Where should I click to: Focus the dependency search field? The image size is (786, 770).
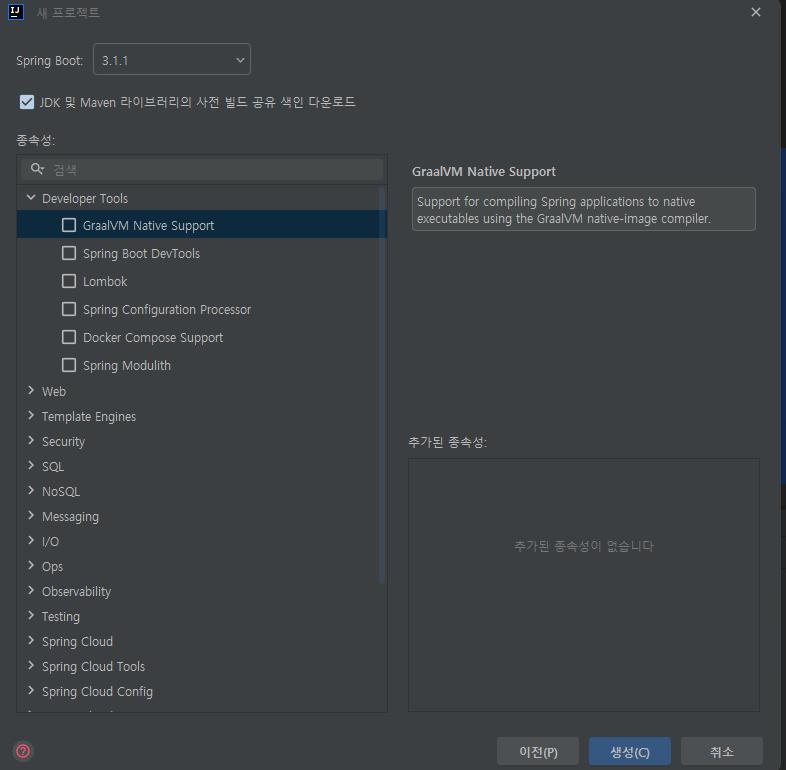(202, 169)
